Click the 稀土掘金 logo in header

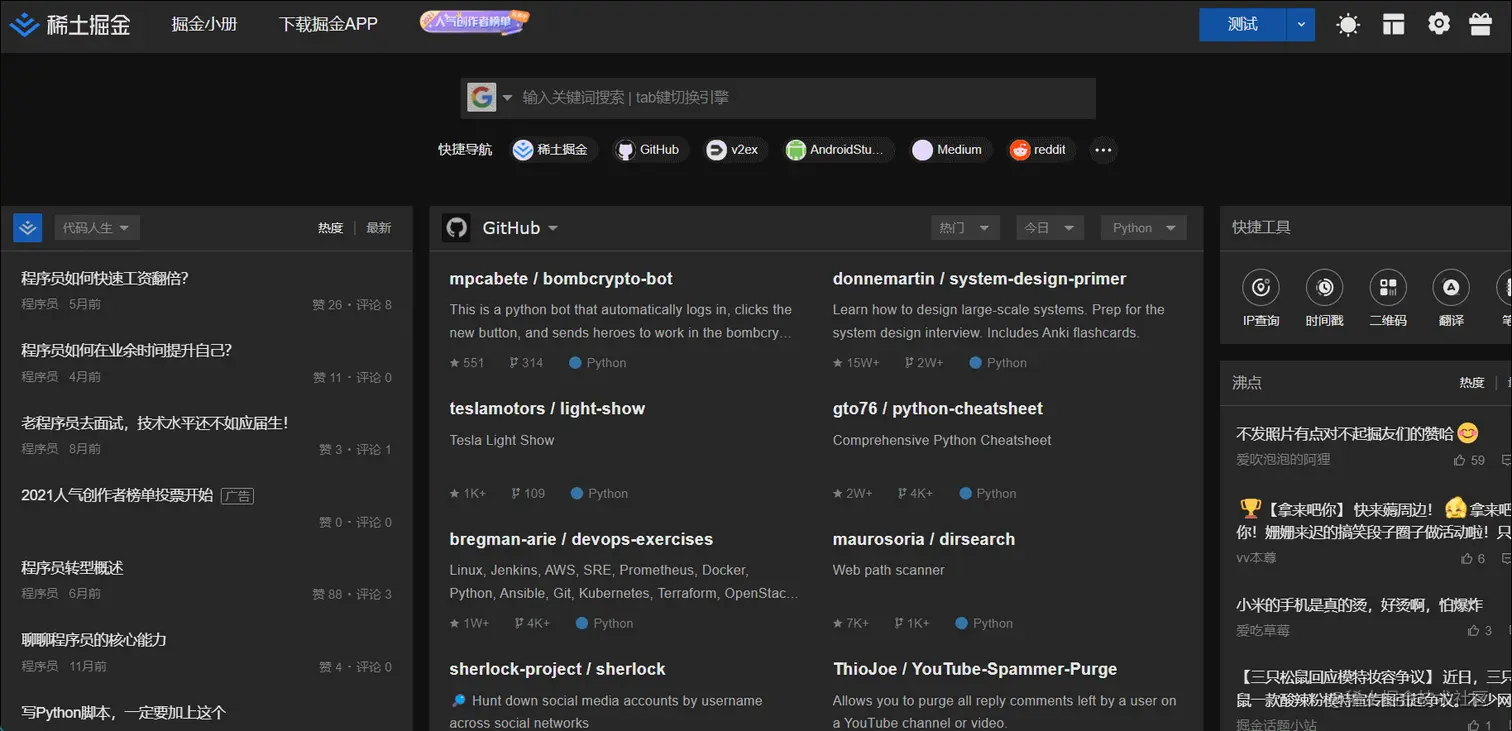click(x=70, y=24)
